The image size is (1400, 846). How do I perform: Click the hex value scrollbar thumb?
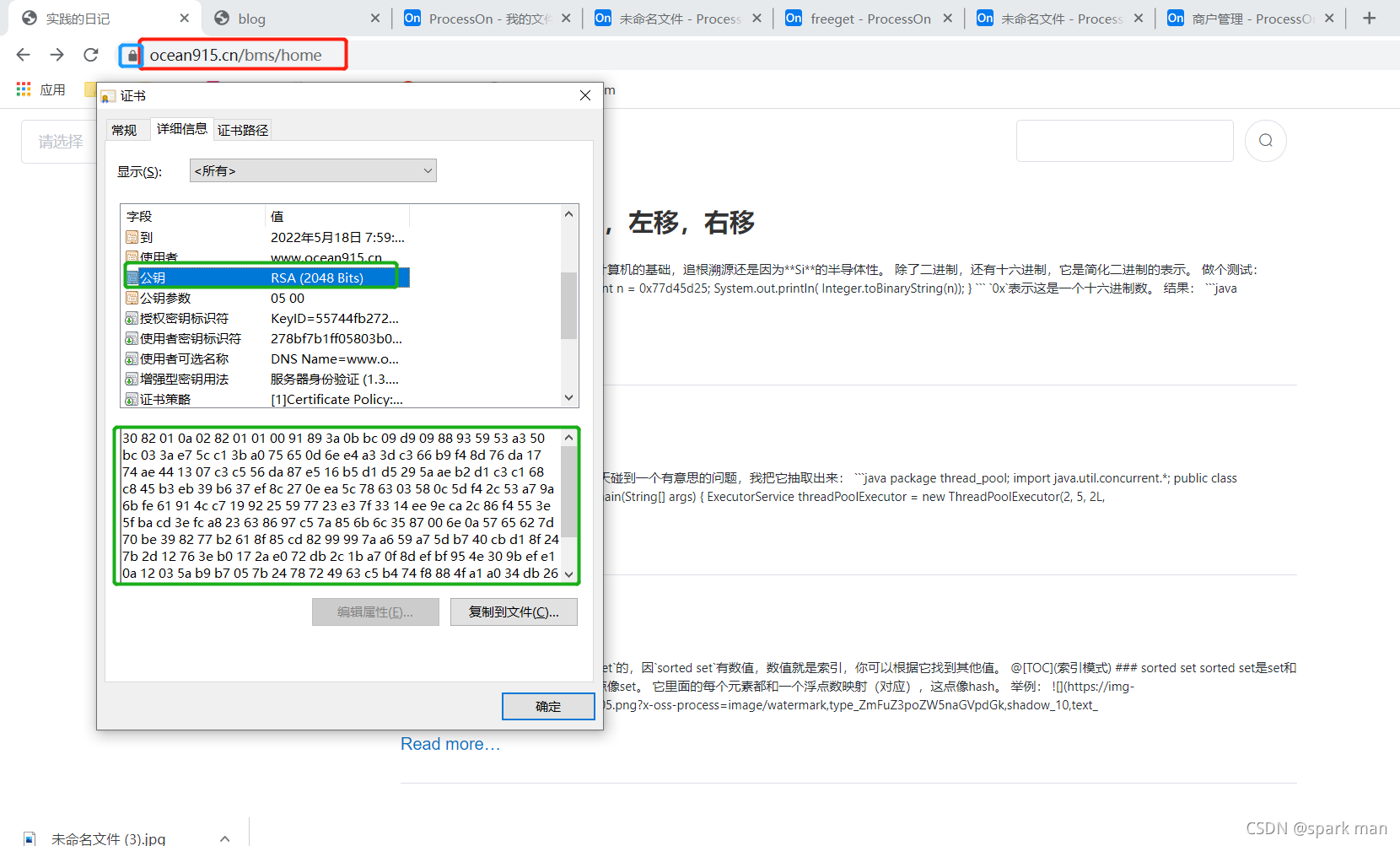(568, 493)
